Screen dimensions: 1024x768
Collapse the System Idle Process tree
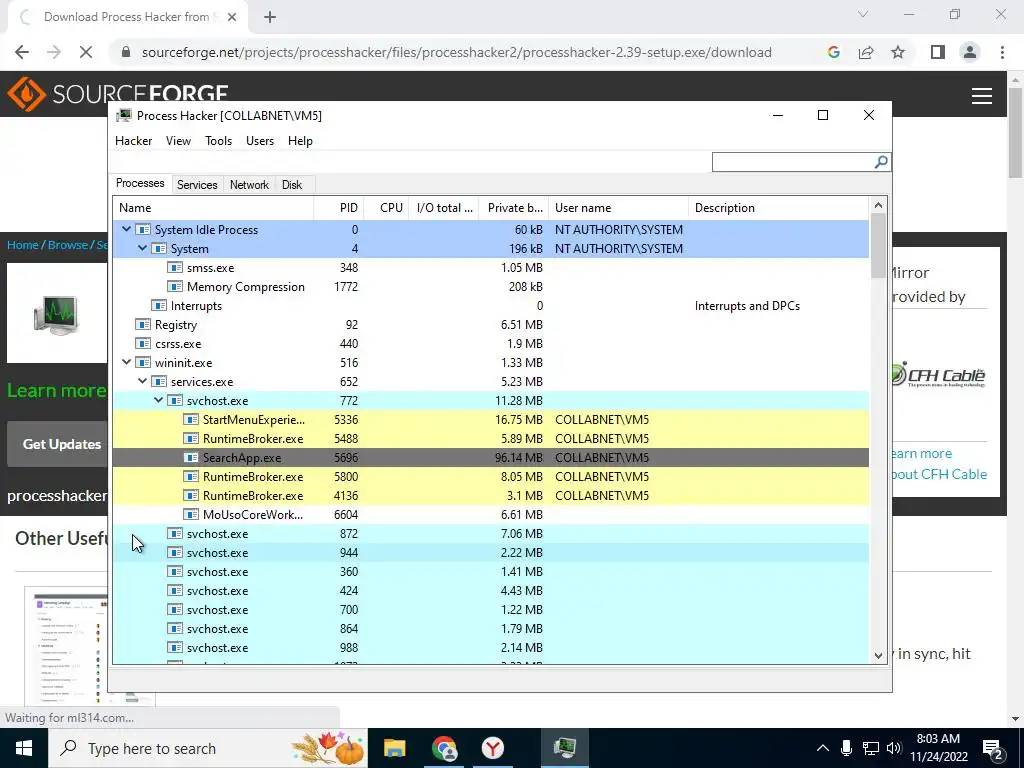tap(127, 229)
